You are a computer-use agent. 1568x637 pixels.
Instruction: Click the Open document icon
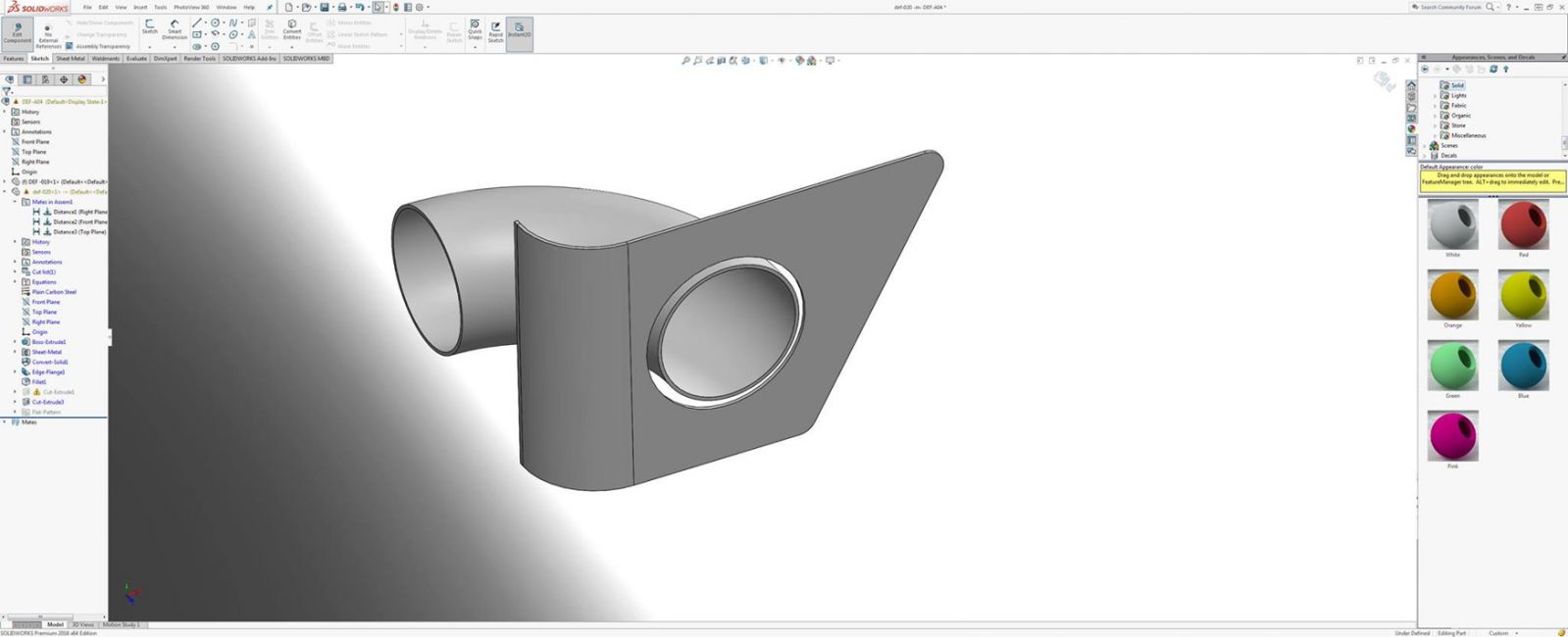[x=306, y=7]
